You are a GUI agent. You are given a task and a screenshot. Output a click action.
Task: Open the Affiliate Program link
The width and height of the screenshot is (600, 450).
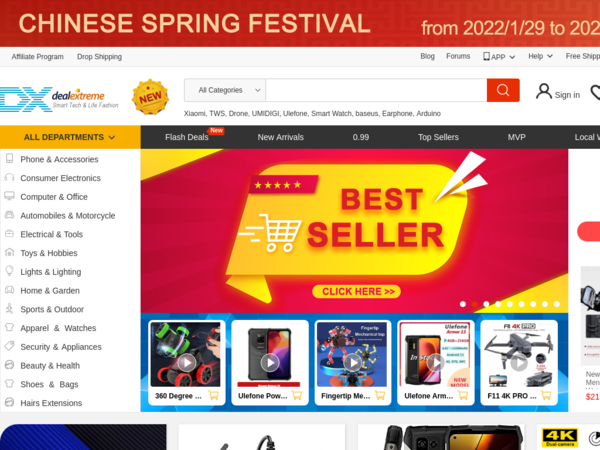pos(38,57)
